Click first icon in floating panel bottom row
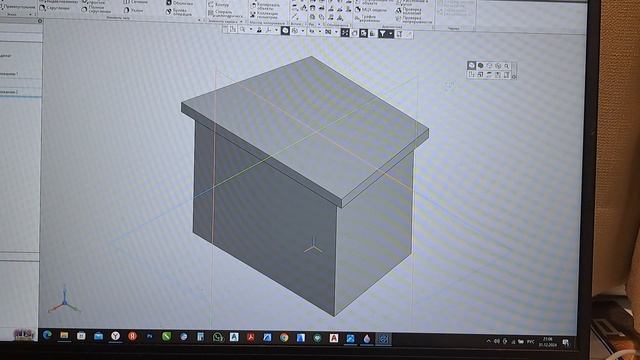Image resolution: width=640 pixels, height=360 pixels. 471,74
